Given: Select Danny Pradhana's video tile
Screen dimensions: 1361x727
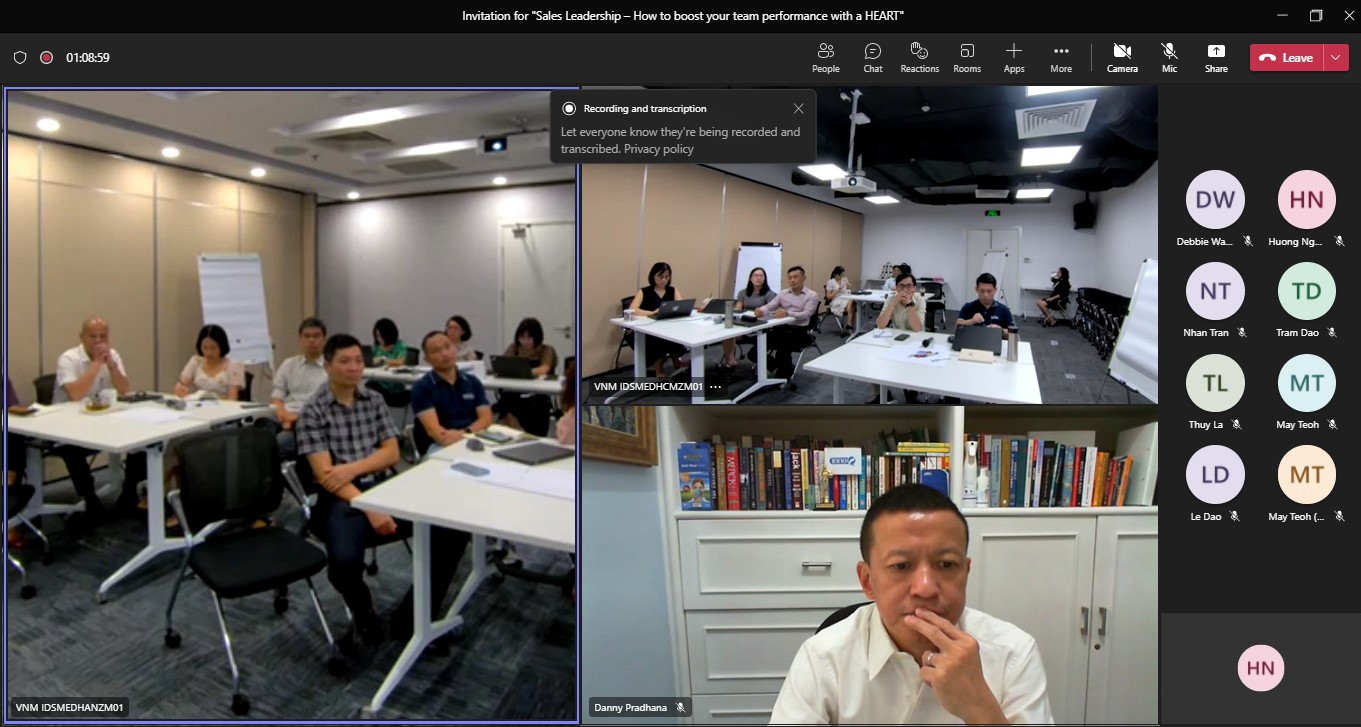Looking at the screenshot, I should click(x=870, y=564).
